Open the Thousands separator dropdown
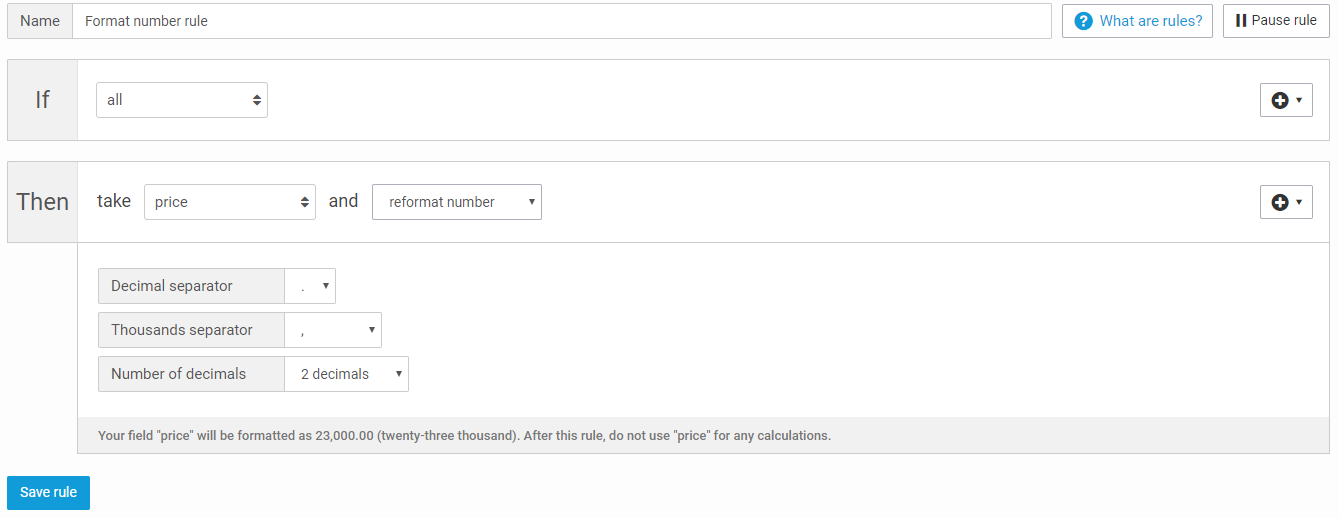Image resolution: width=1339 pixels, height=518 pixels. tap(333, 330)
